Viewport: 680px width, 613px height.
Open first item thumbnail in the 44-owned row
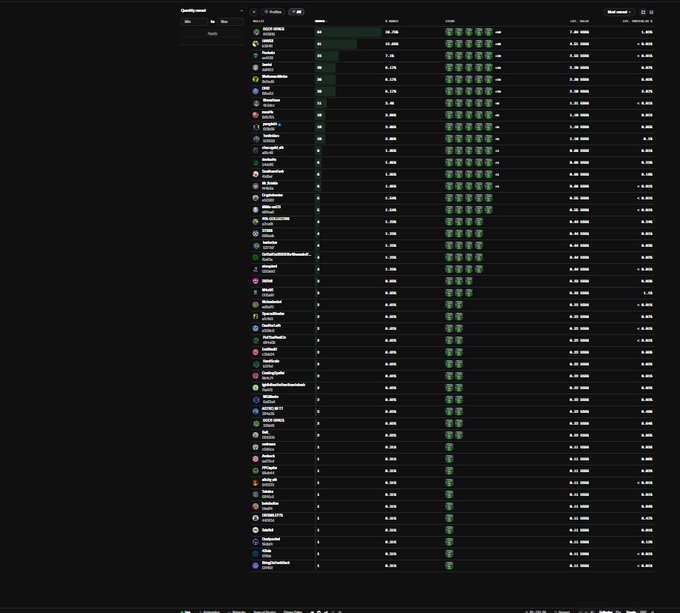coord(449,32)
